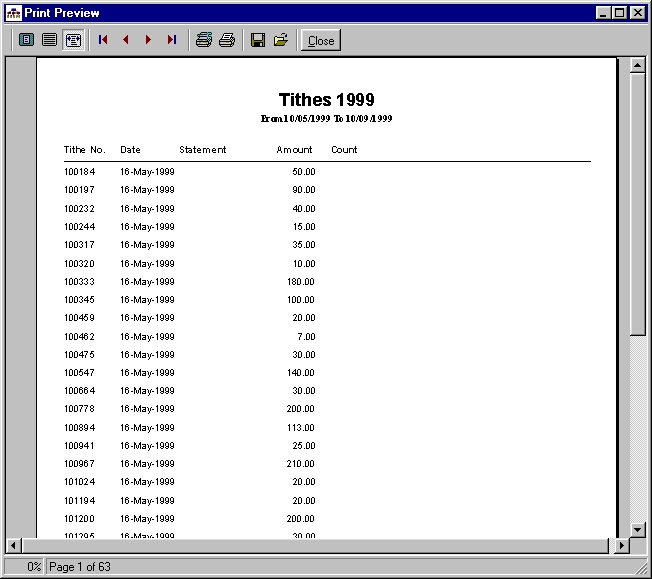
Task: Click tithe number 100244
Action: coord(79,227)
